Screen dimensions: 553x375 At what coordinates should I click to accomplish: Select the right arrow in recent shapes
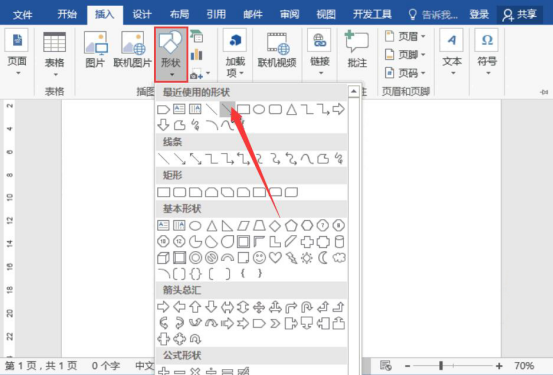point(339,109)
